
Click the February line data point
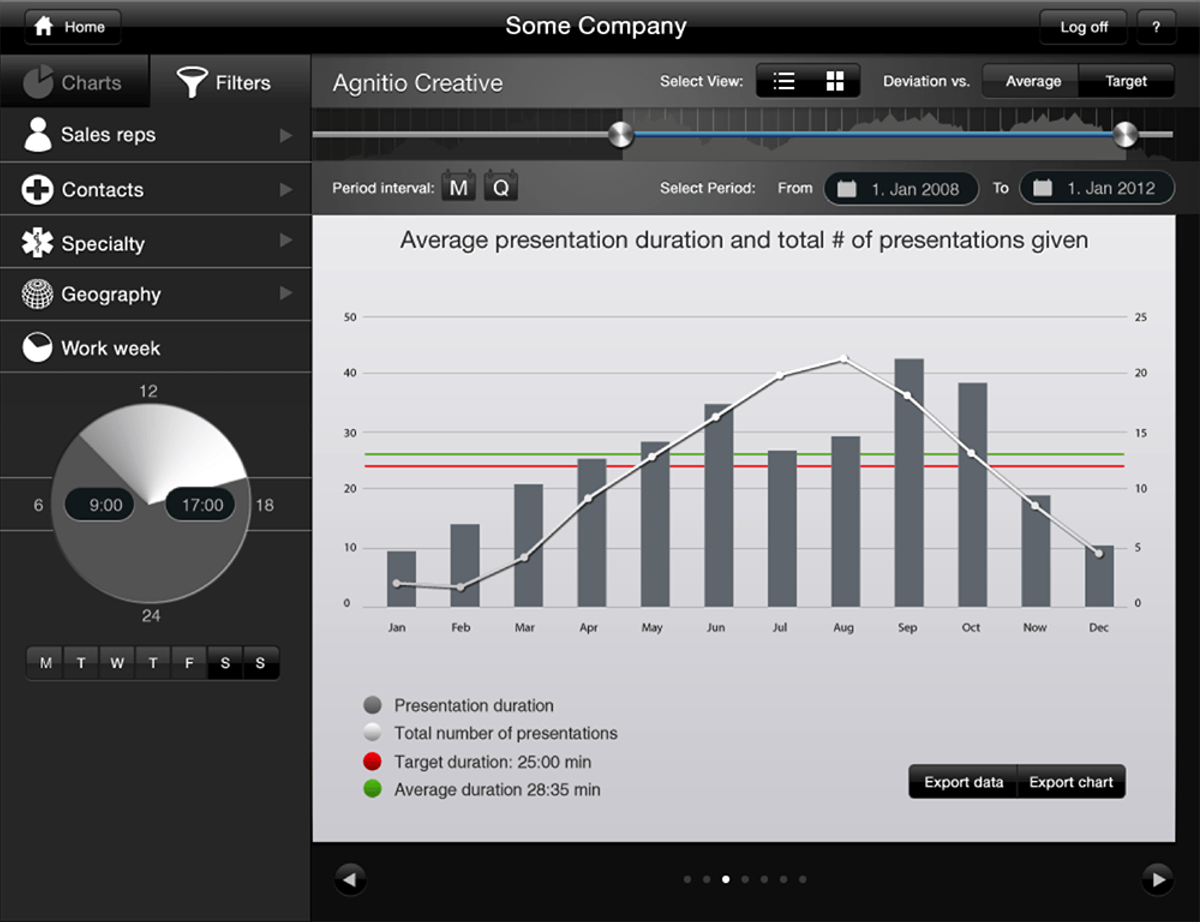click(460, 587)
